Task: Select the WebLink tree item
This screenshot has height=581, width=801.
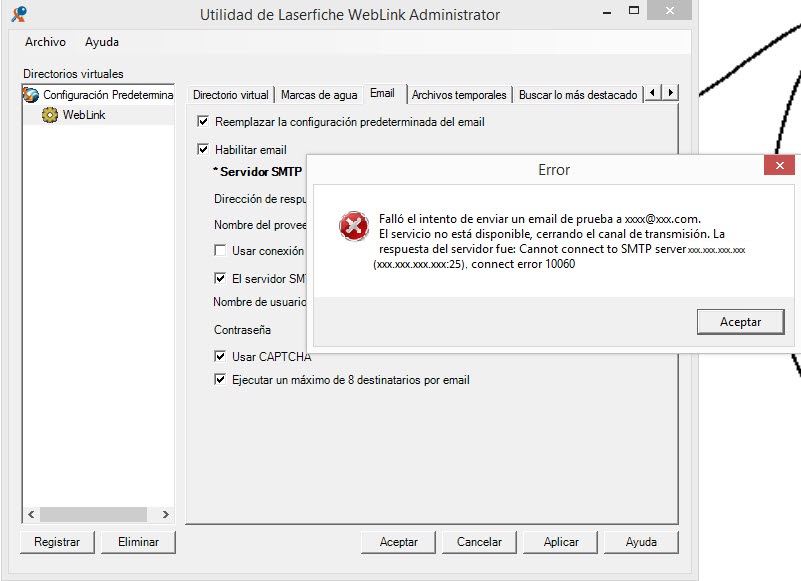Action: tap(84, 115)
